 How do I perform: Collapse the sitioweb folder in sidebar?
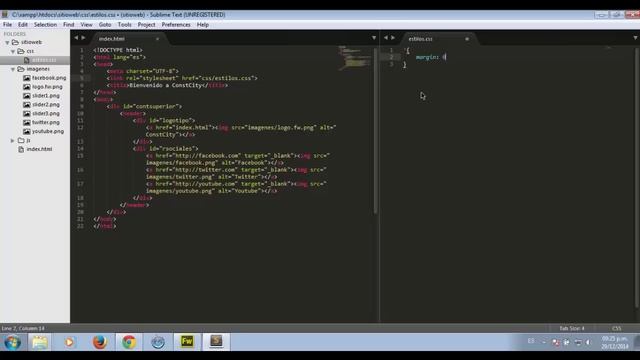tap(7, 42)
